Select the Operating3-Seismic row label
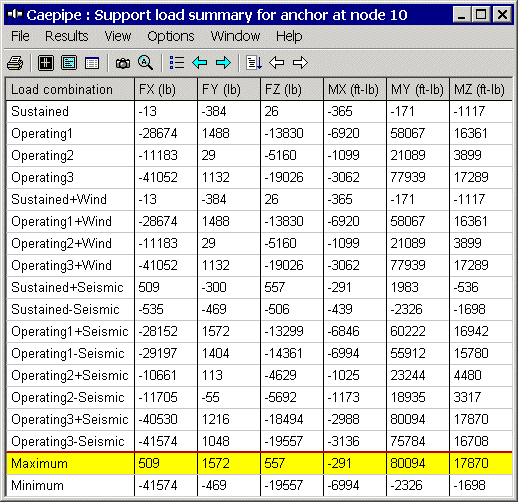 tap(68, 441)
